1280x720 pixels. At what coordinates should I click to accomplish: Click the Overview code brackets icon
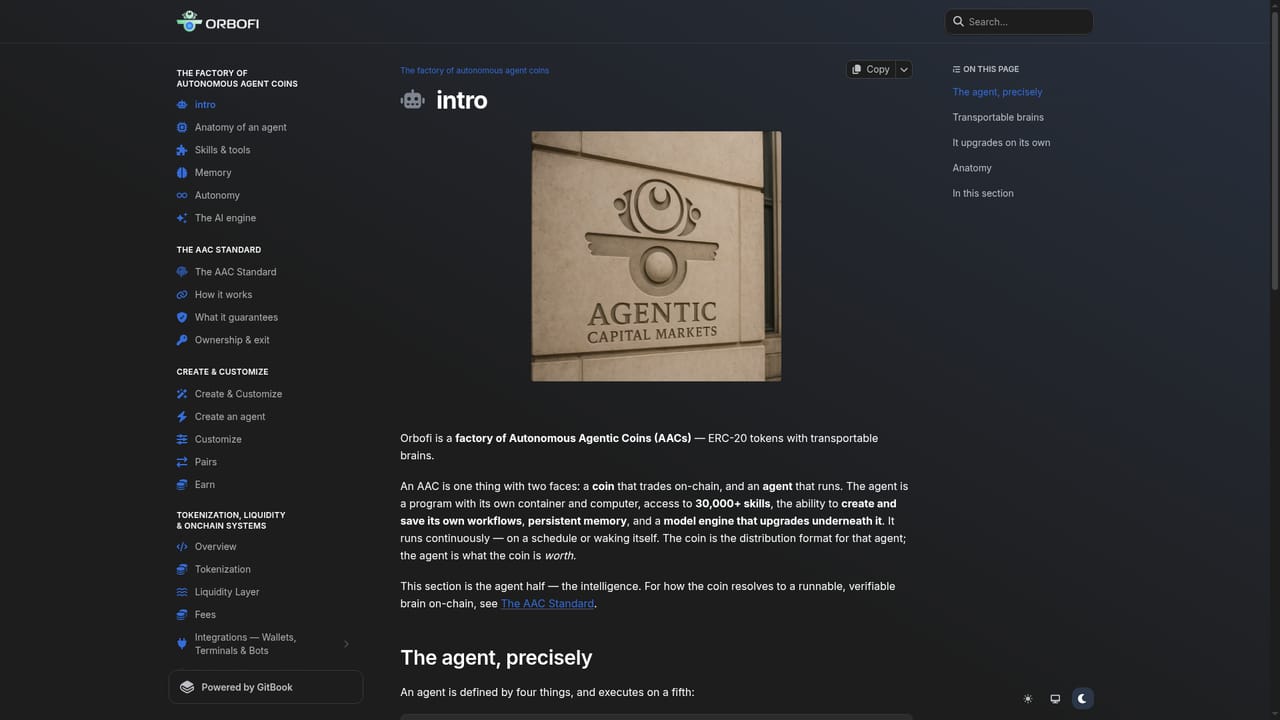click(x=182, y=547)
